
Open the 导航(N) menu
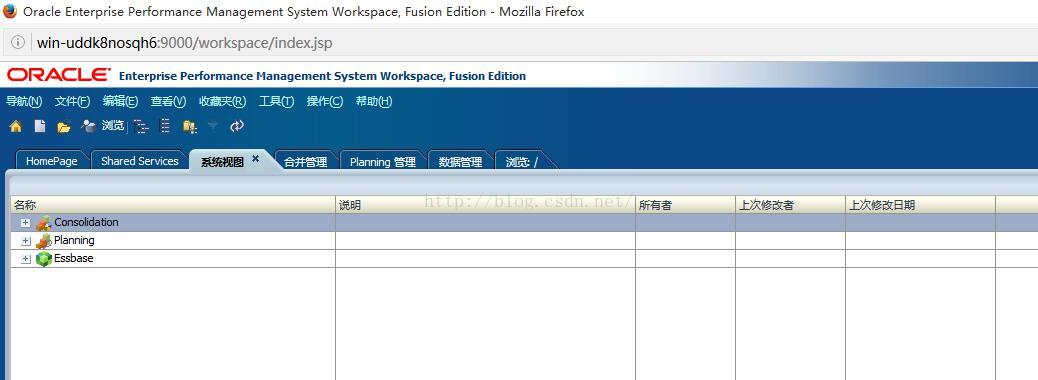point(24,101)
